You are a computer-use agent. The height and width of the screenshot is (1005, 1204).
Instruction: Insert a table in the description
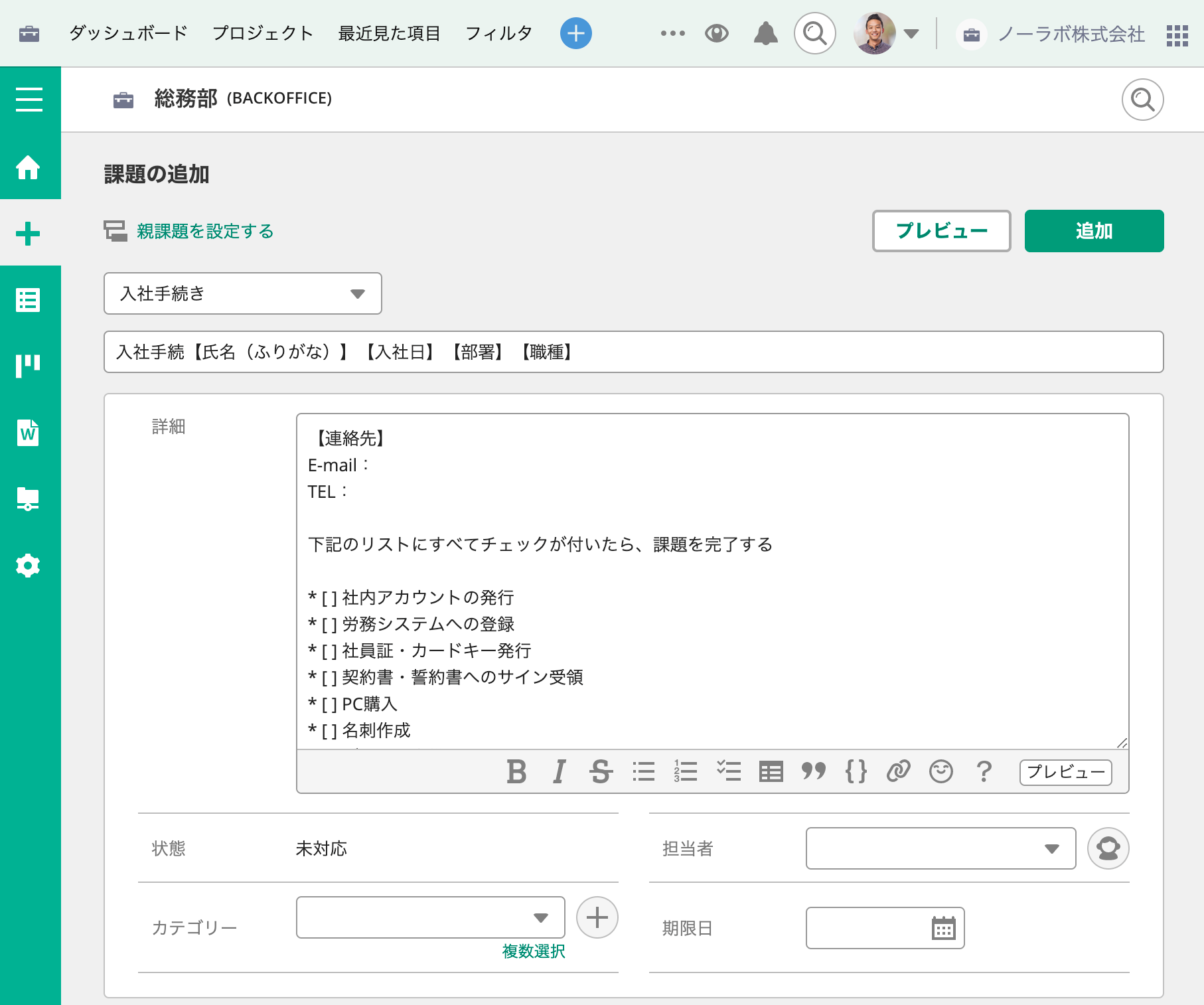click(x=771, y=771)
